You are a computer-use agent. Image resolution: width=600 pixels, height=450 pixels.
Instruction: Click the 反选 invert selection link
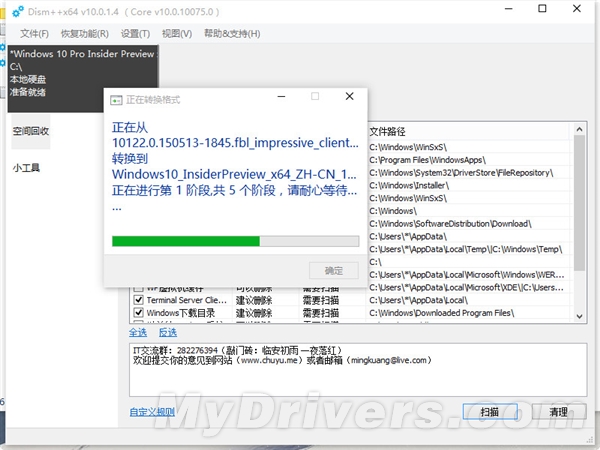(x=168, y=333)
